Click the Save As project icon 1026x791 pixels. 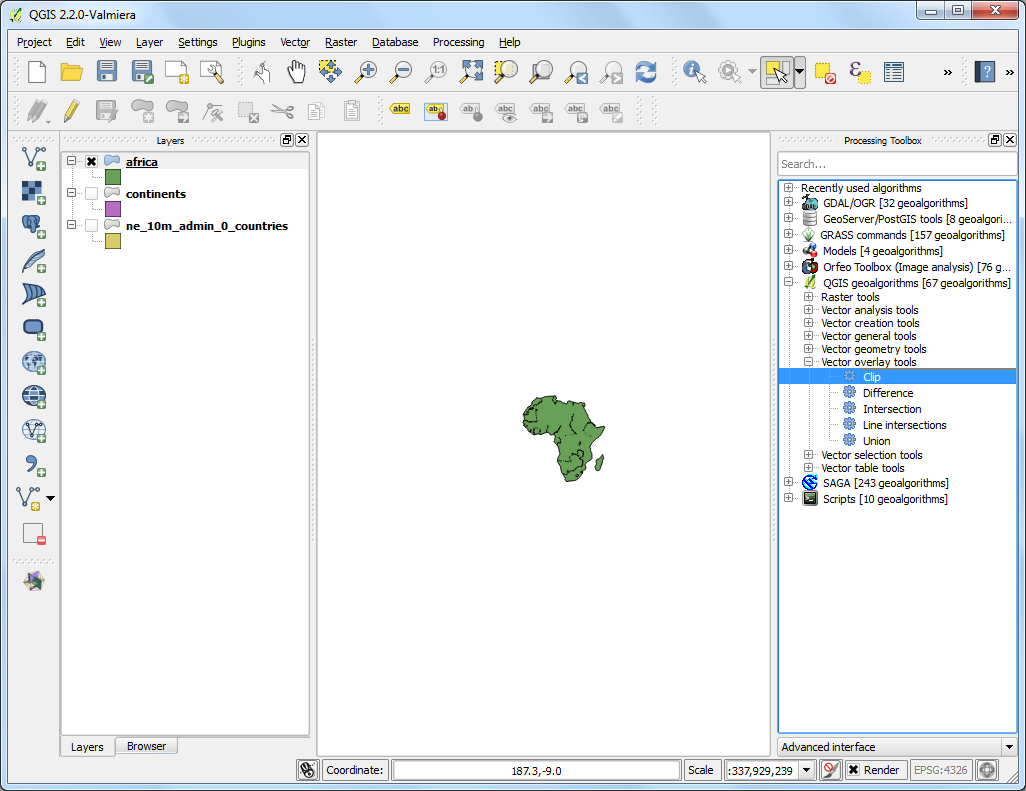(x=142, y=71)
